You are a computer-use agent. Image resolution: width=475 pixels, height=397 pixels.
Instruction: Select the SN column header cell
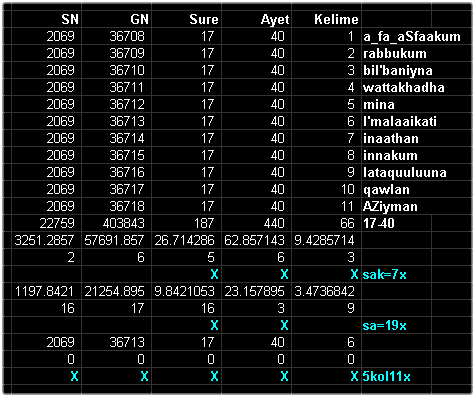coord(47,19)
